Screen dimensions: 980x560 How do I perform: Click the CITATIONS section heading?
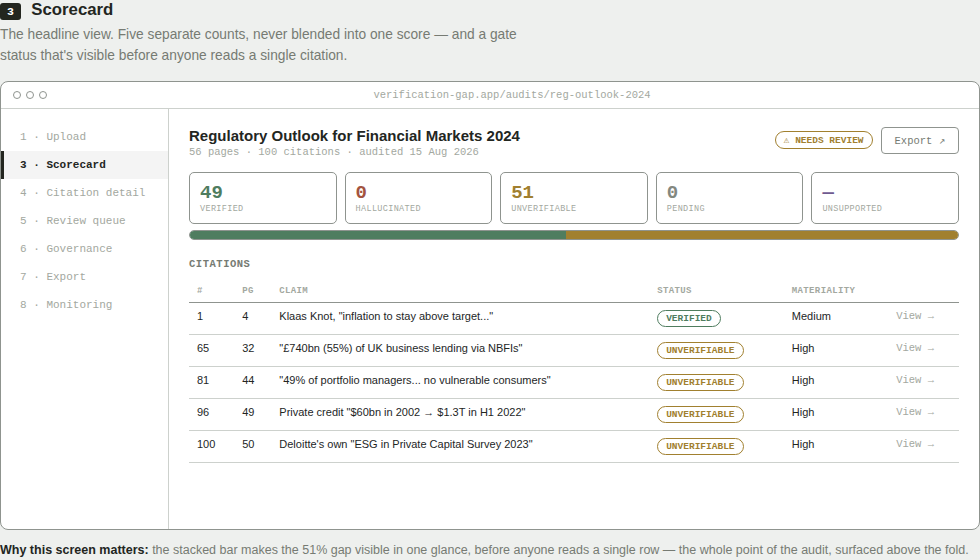coord(219,264)
